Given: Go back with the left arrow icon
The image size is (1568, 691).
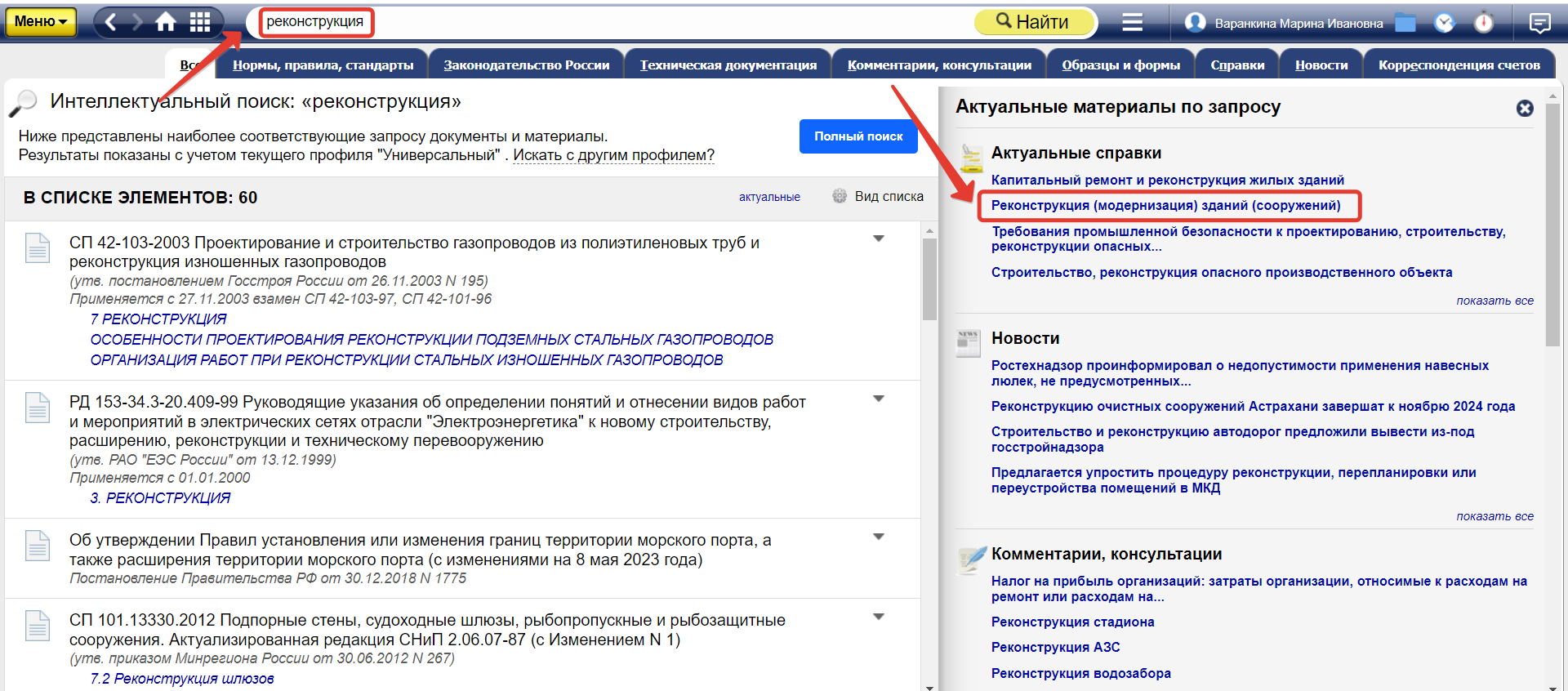Looking at the screenshot, I should tap(112, 22).
